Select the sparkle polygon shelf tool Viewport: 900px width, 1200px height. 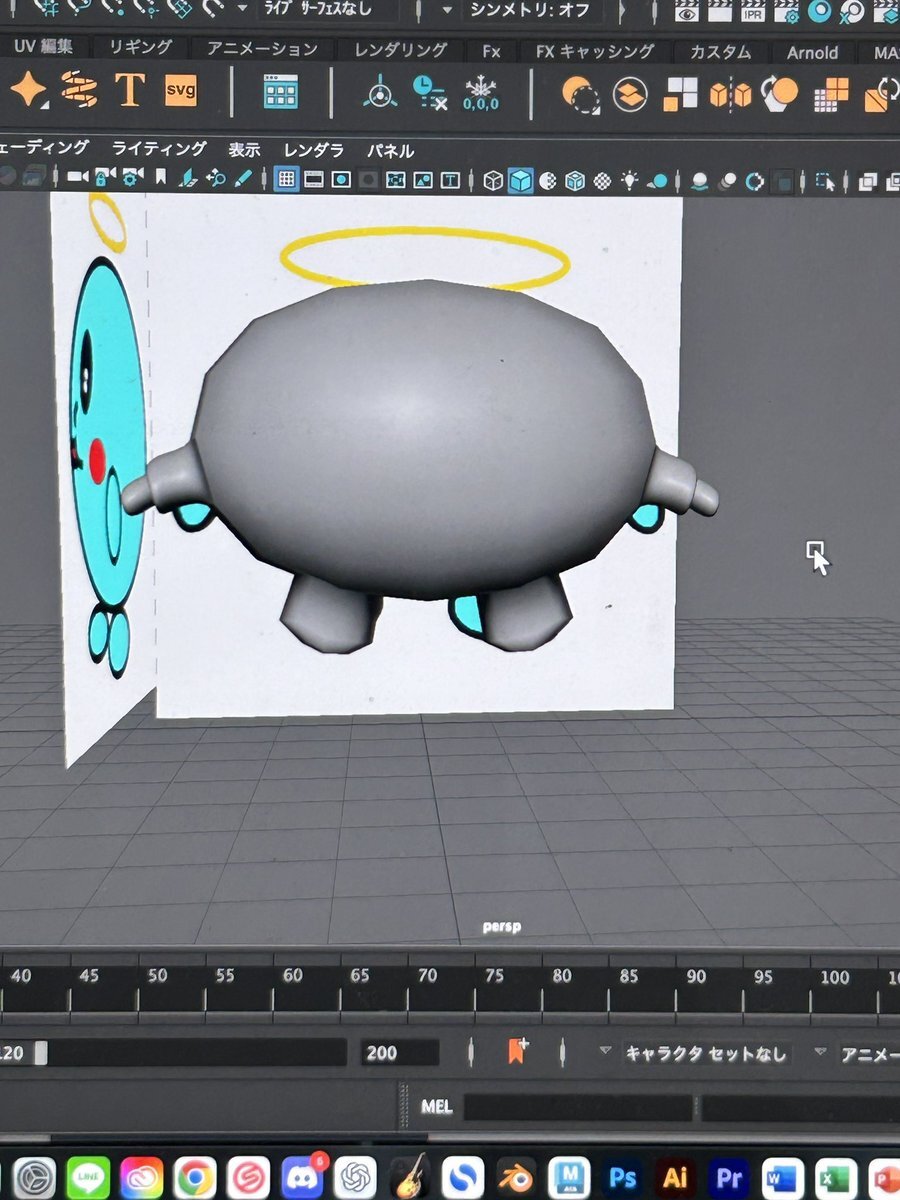29,92
